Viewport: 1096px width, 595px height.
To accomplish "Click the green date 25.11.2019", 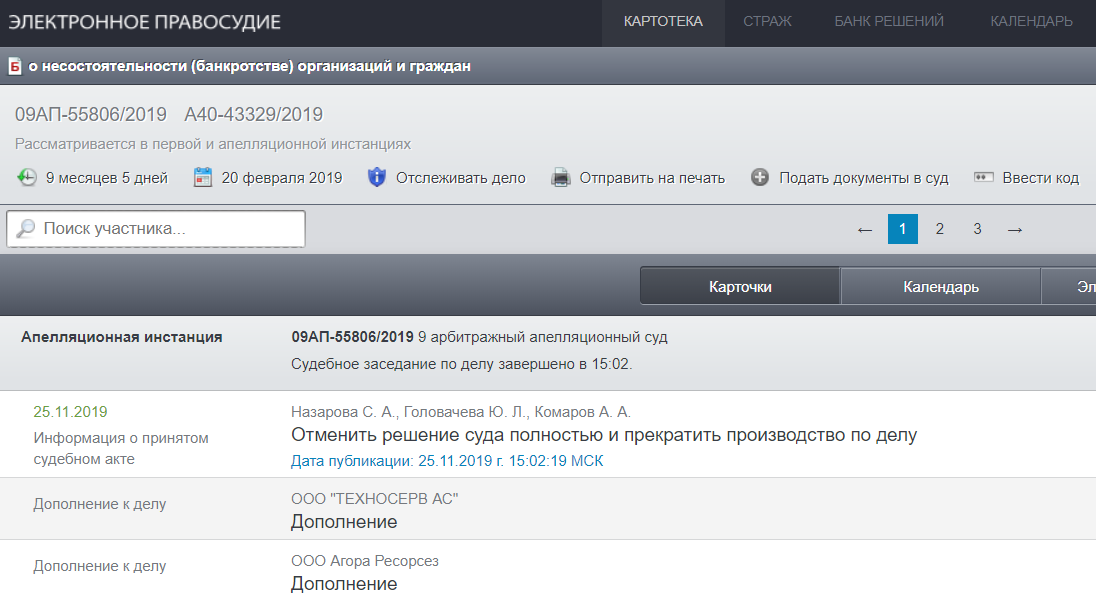I will tap(71, 412).
